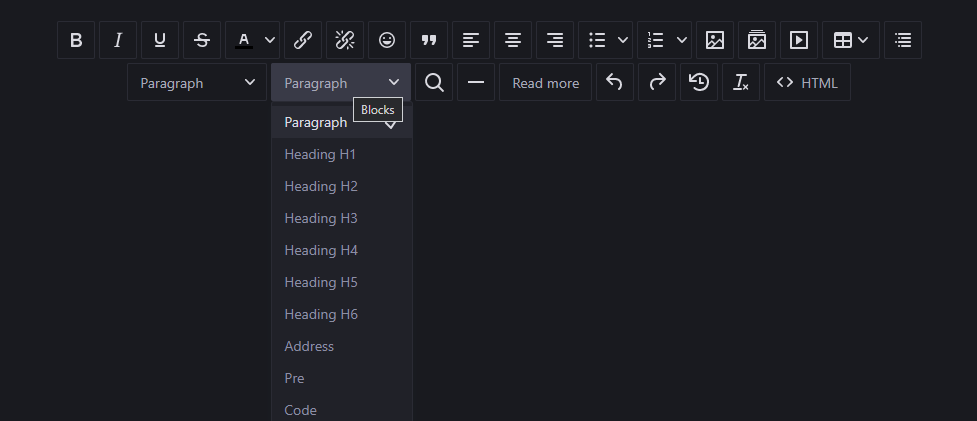Toggle Bold formatting

tap(76, 40)
